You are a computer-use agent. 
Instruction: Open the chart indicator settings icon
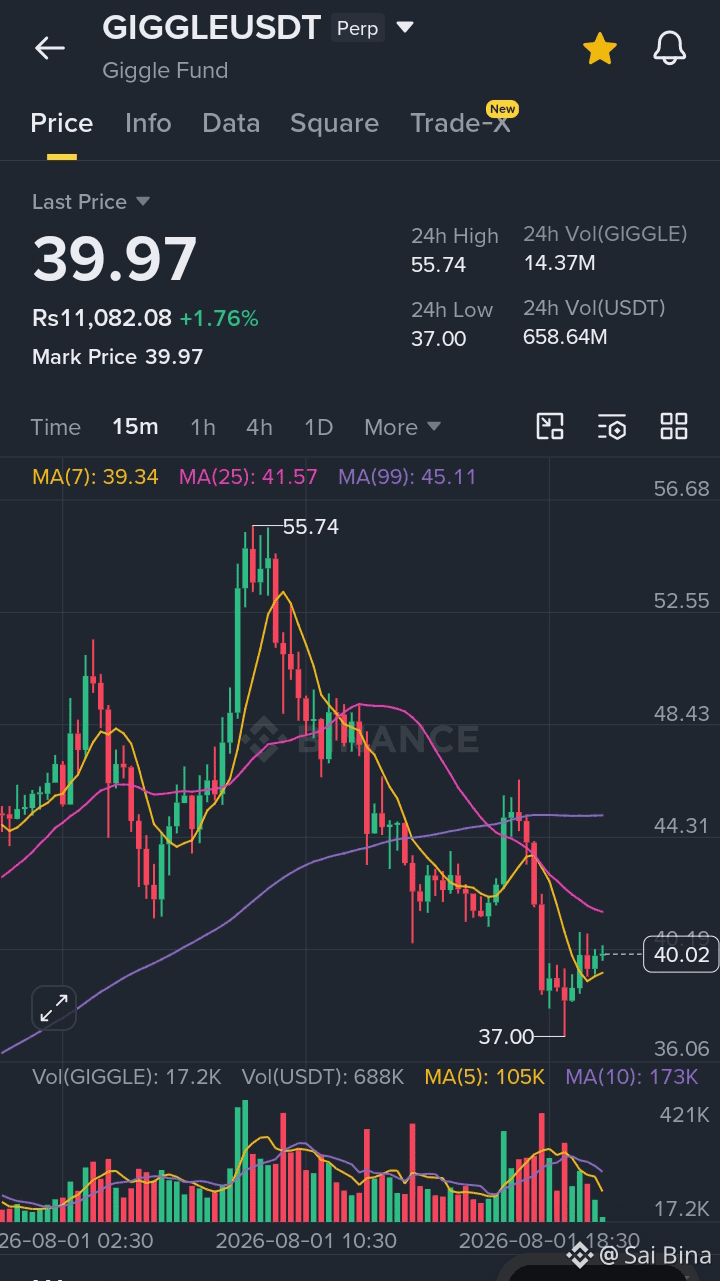coord(612,427)
